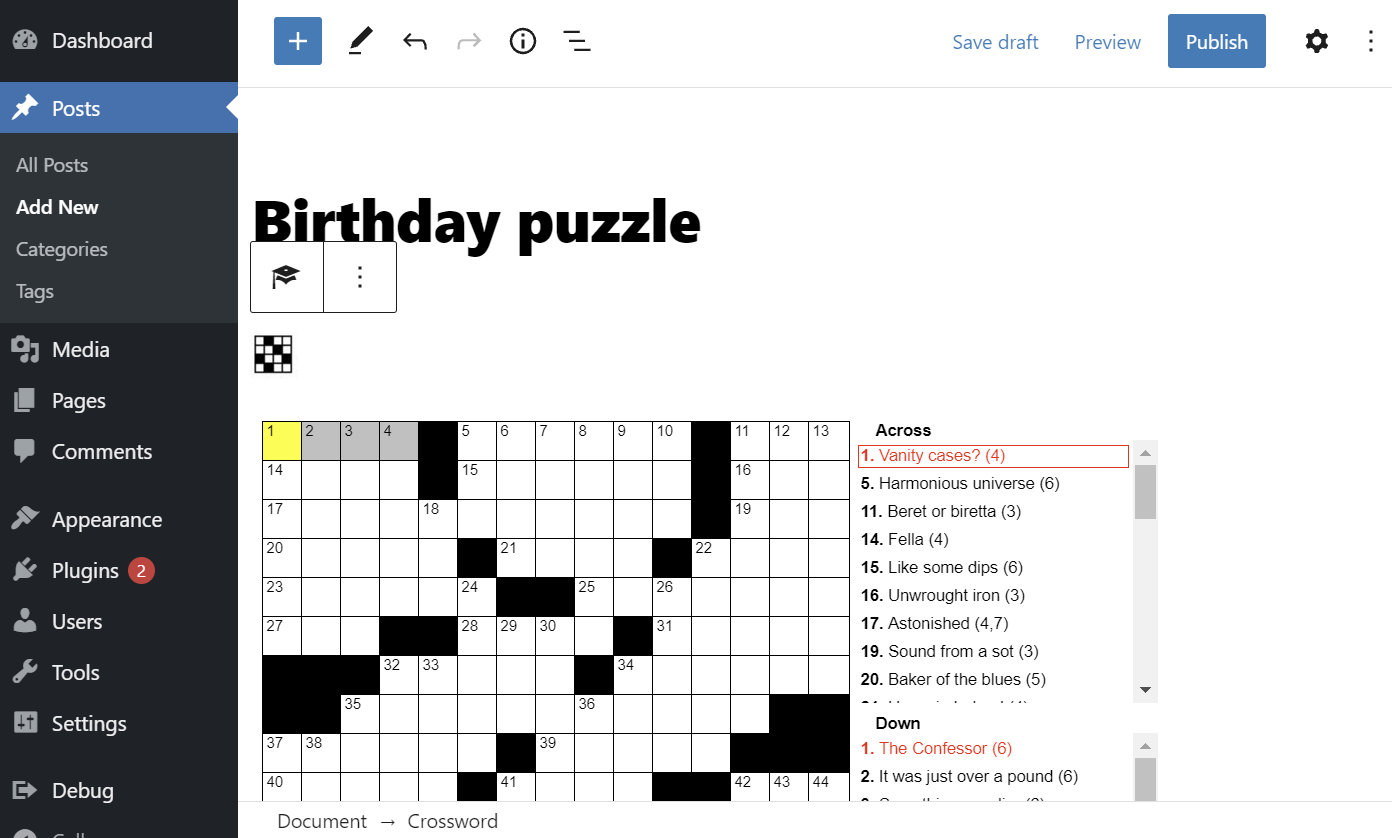1392x838 pixels.
Task: Open the list view outline icon
Action: (576, 41)
